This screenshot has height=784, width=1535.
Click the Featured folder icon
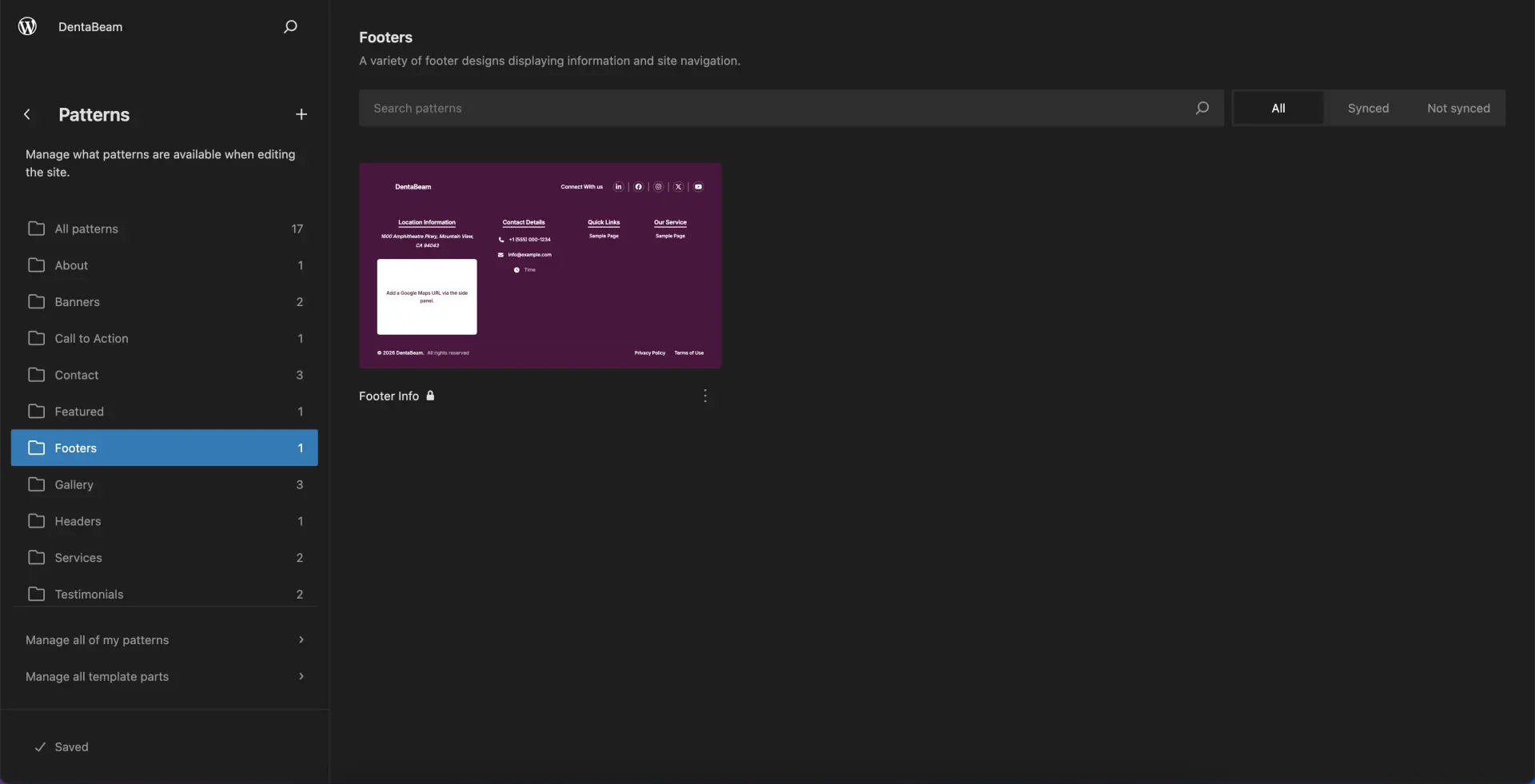tap(36, 412)
